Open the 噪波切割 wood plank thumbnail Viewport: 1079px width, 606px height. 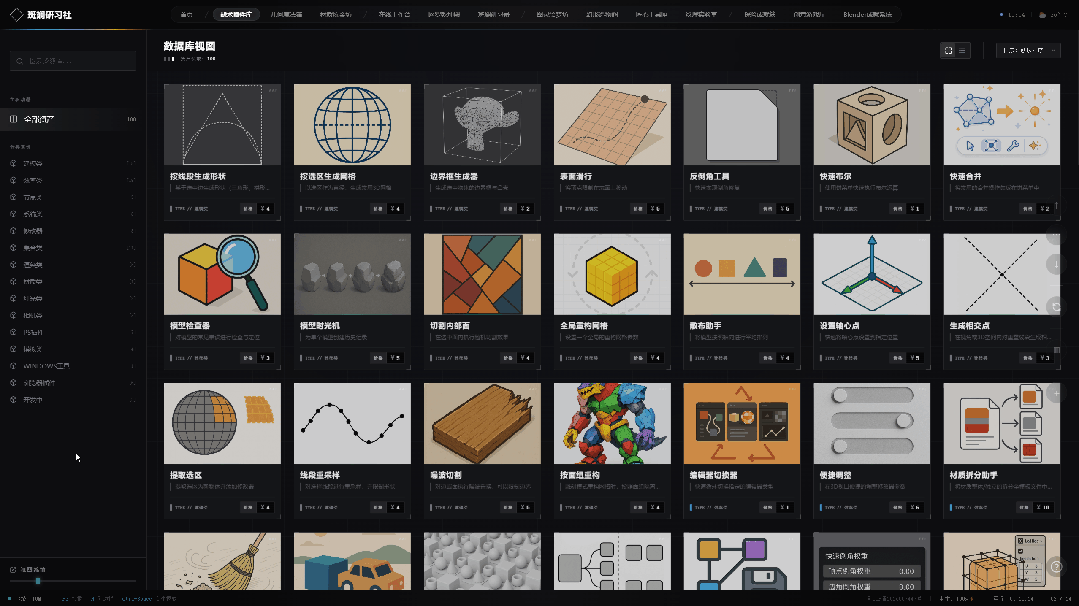[x=482, y=423]
